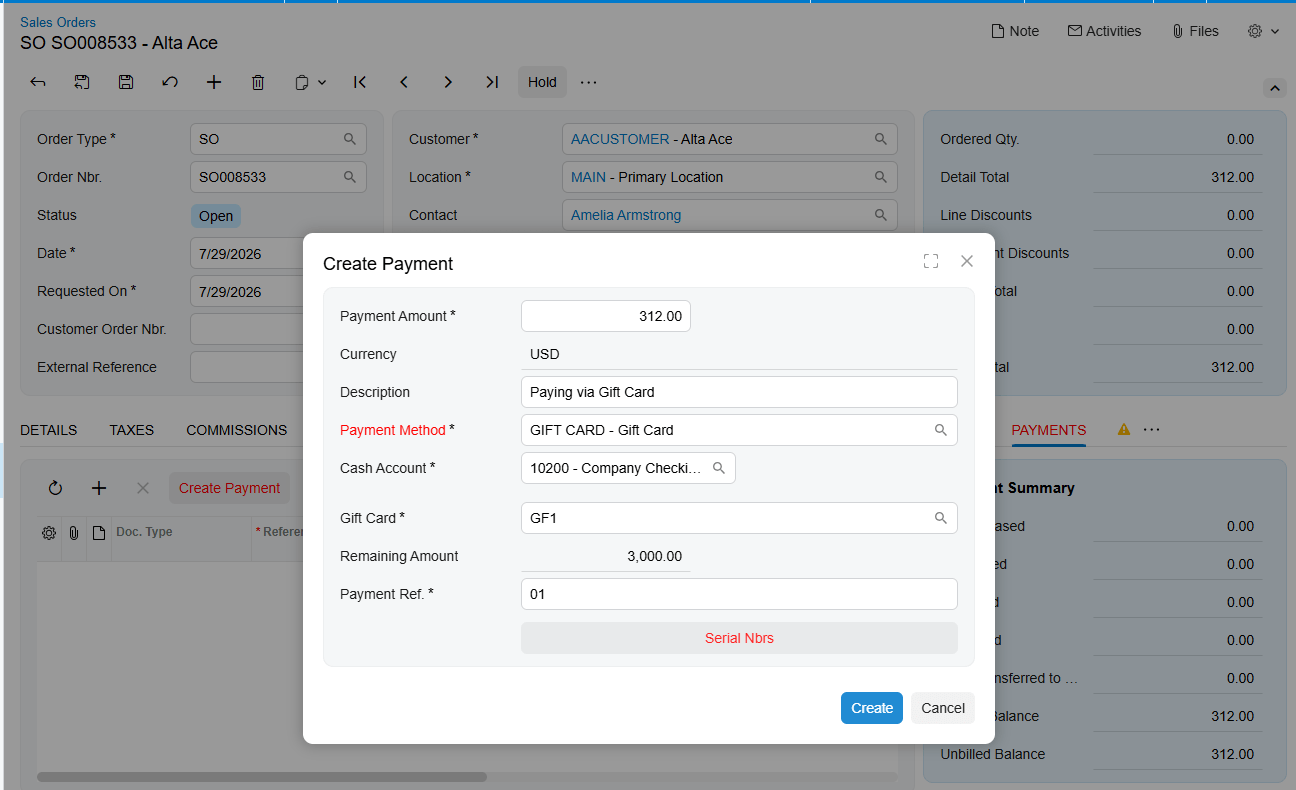
Task: Click the Hold button
Action: (x=542, y=83)
